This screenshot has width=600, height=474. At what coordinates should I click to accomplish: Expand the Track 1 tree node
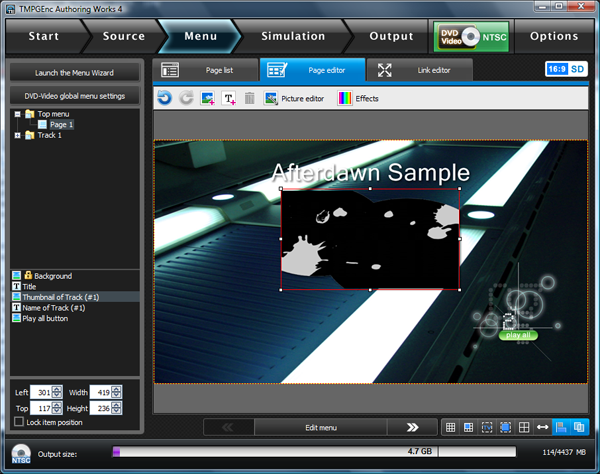(x=18, y=135)
